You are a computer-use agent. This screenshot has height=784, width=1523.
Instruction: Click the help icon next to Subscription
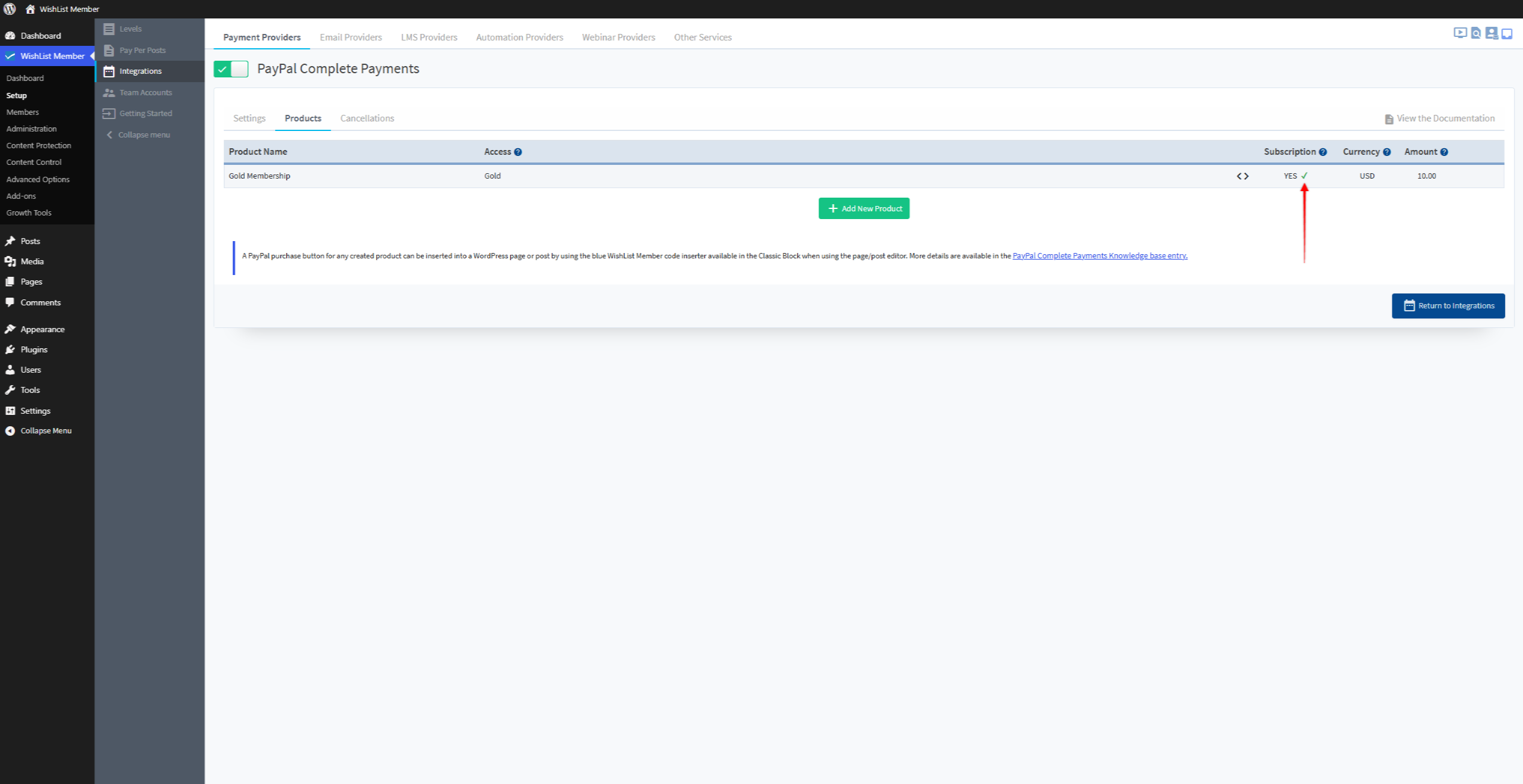click(1323, 152)
